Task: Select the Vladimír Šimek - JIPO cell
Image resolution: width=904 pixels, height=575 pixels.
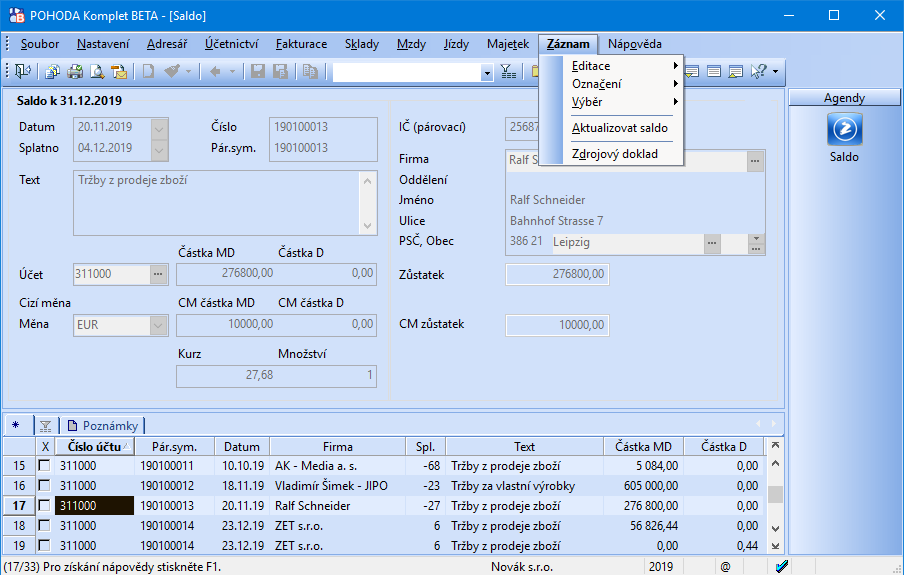Action: pos(337,486)
